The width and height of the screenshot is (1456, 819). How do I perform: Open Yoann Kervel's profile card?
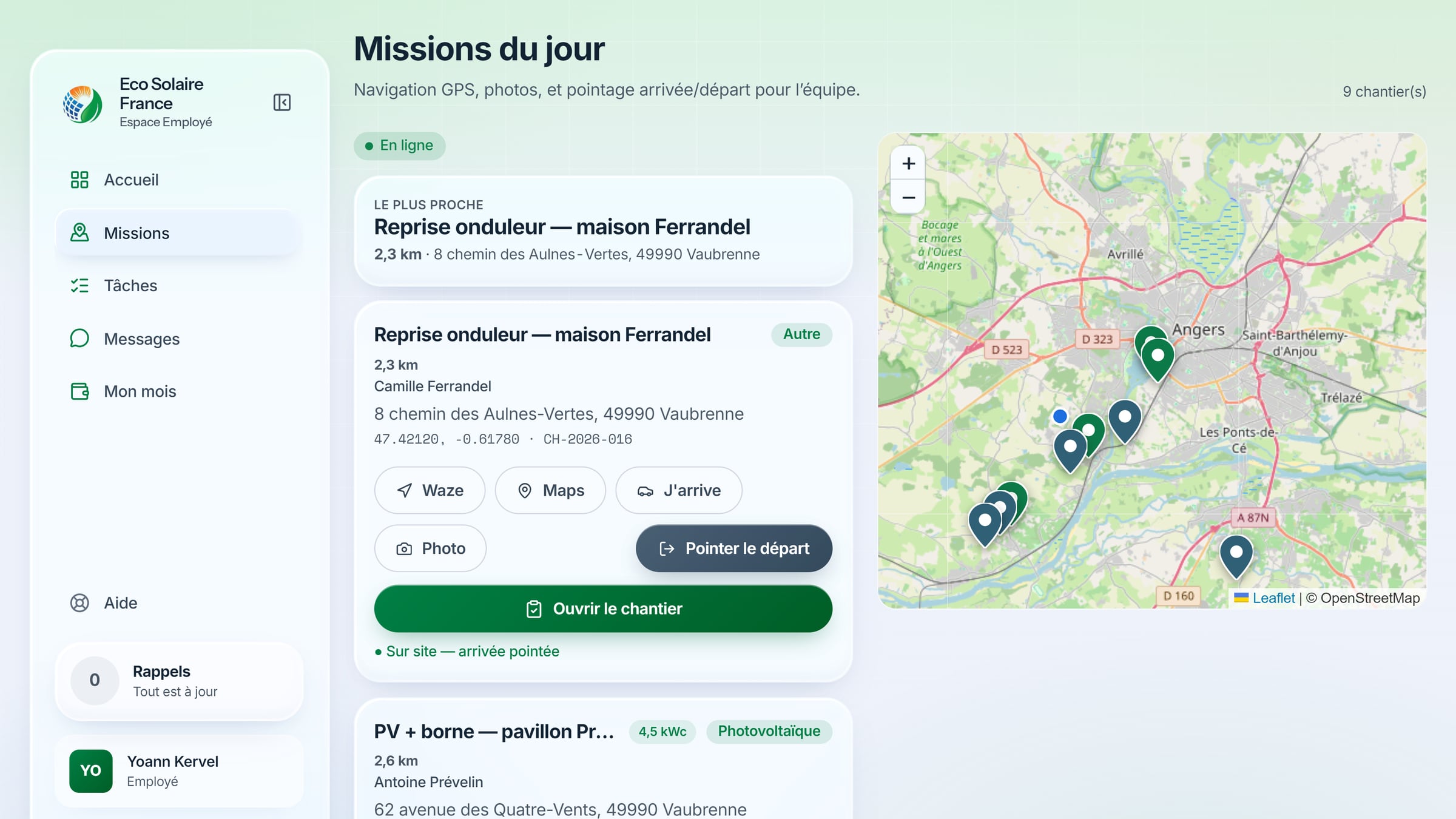coord(179,771)
